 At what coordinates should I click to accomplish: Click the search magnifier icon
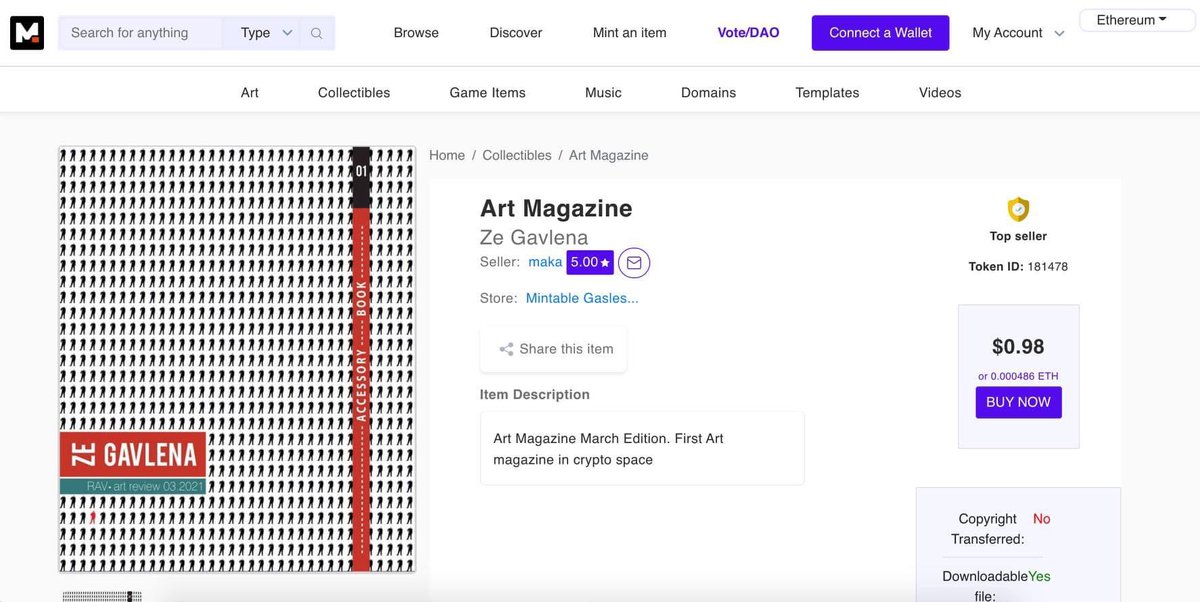tap(317, 33)
